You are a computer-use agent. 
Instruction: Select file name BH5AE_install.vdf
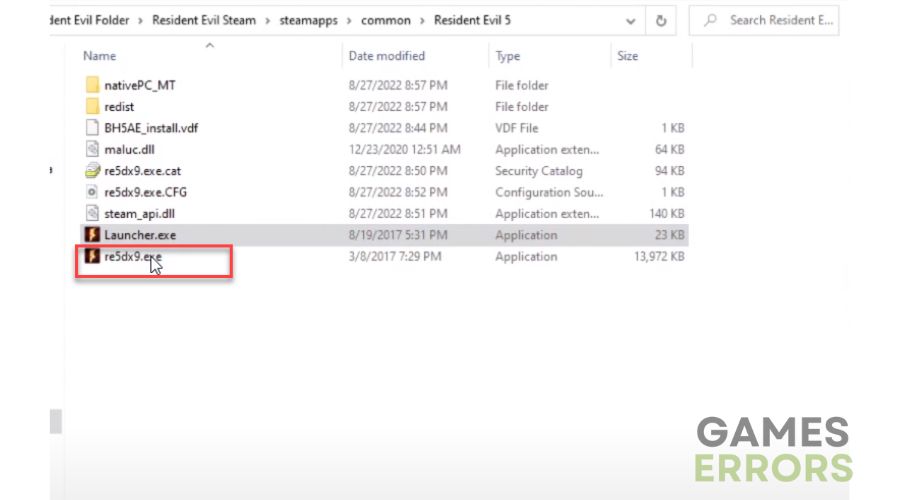pos(151,128)
